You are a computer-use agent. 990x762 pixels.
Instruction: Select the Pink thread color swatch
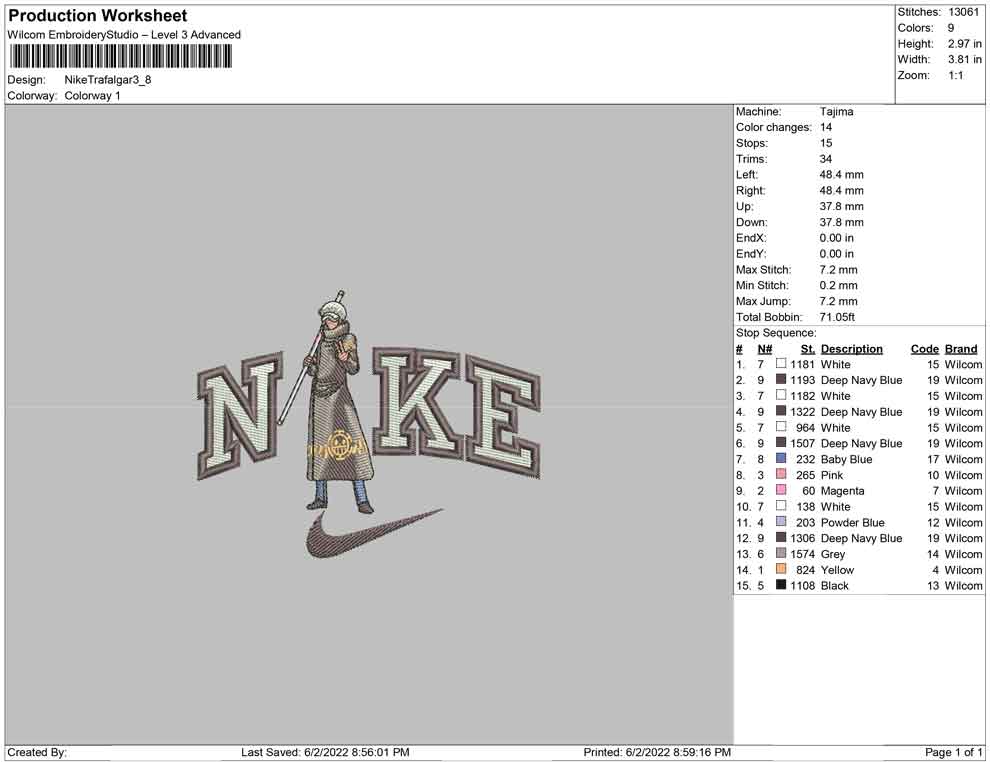click(x=781, y=475)
